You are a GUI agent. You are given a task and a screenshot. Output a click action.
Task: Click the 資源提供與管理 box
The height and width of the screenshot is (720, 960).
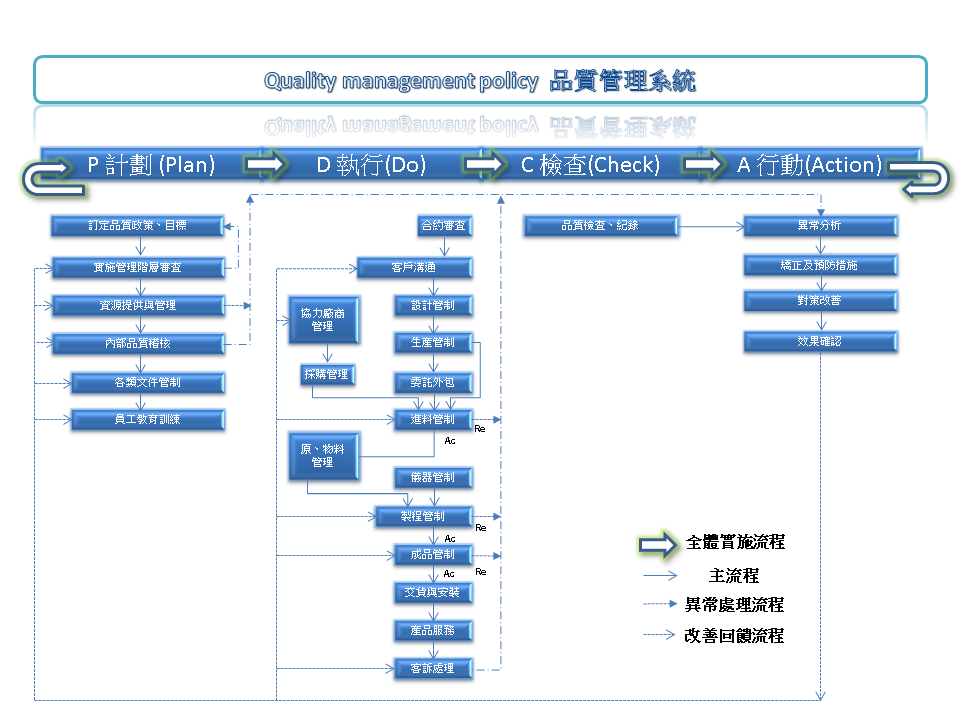(138, 306)
